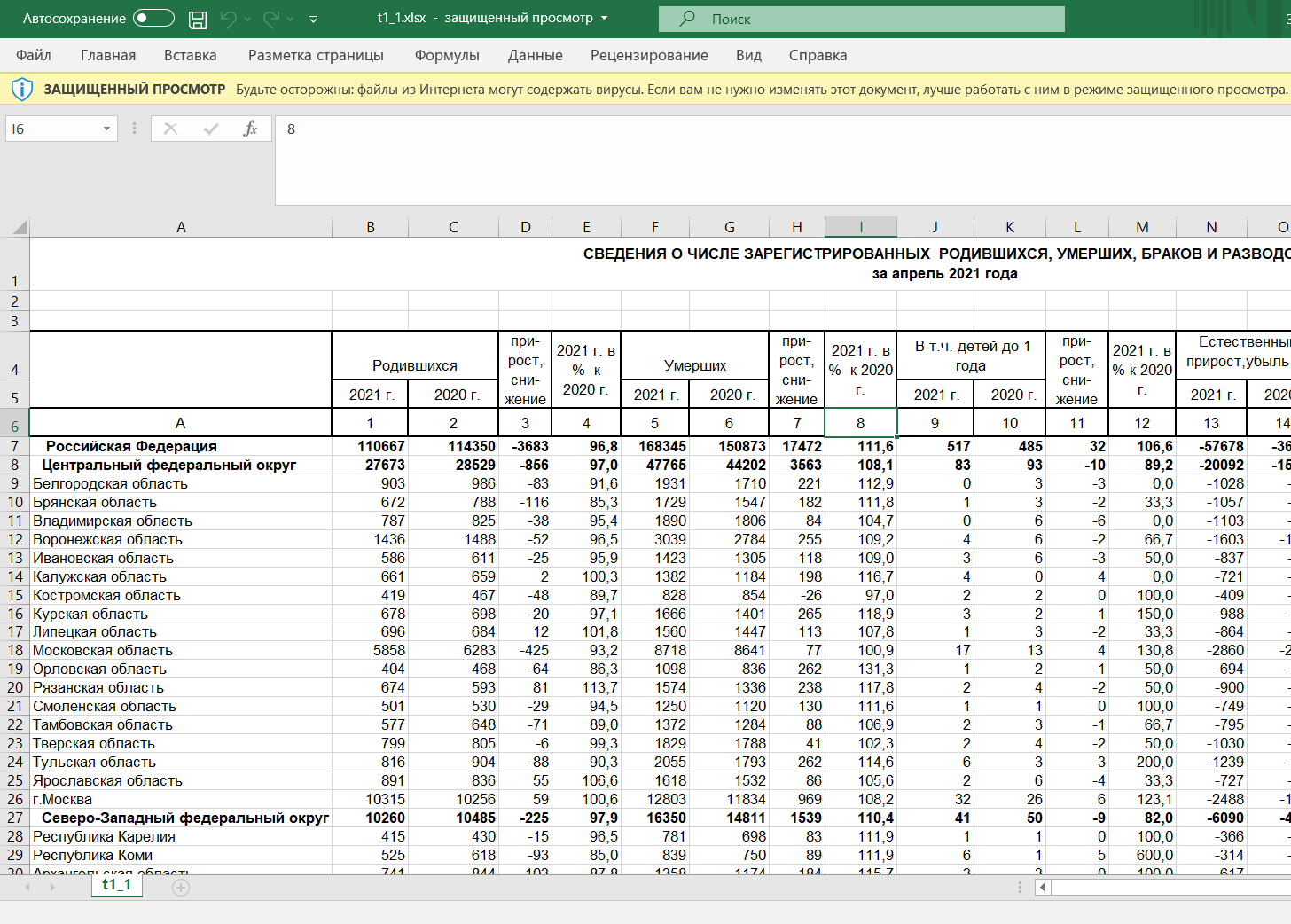This screenshot has width=1291, height=924.
Task: Switch to the Главная tab
Action: [x=108, y=55]
